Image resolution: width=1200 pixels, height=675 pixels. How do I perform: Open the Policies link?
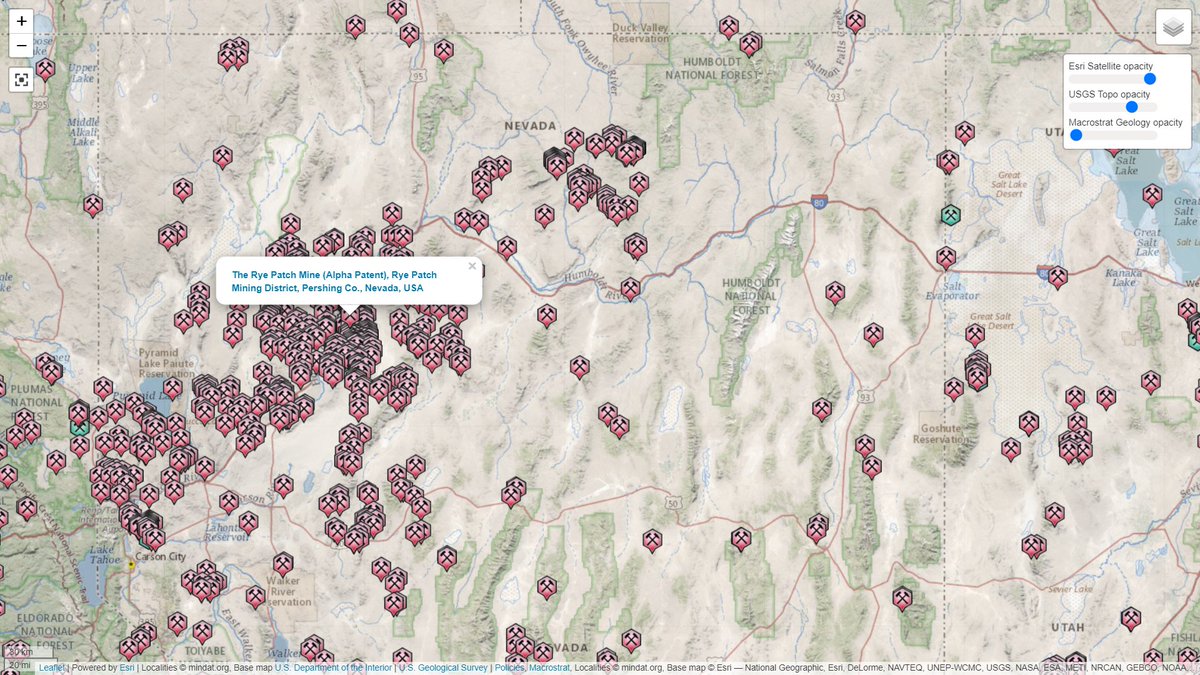point(510,667)
